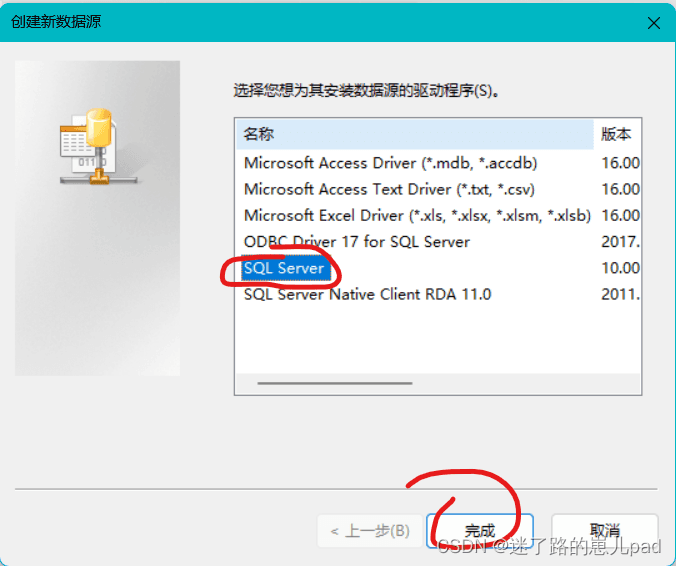
Task: Click the 版本 column header
Action: pyautogui.click(x=617, y=134)
